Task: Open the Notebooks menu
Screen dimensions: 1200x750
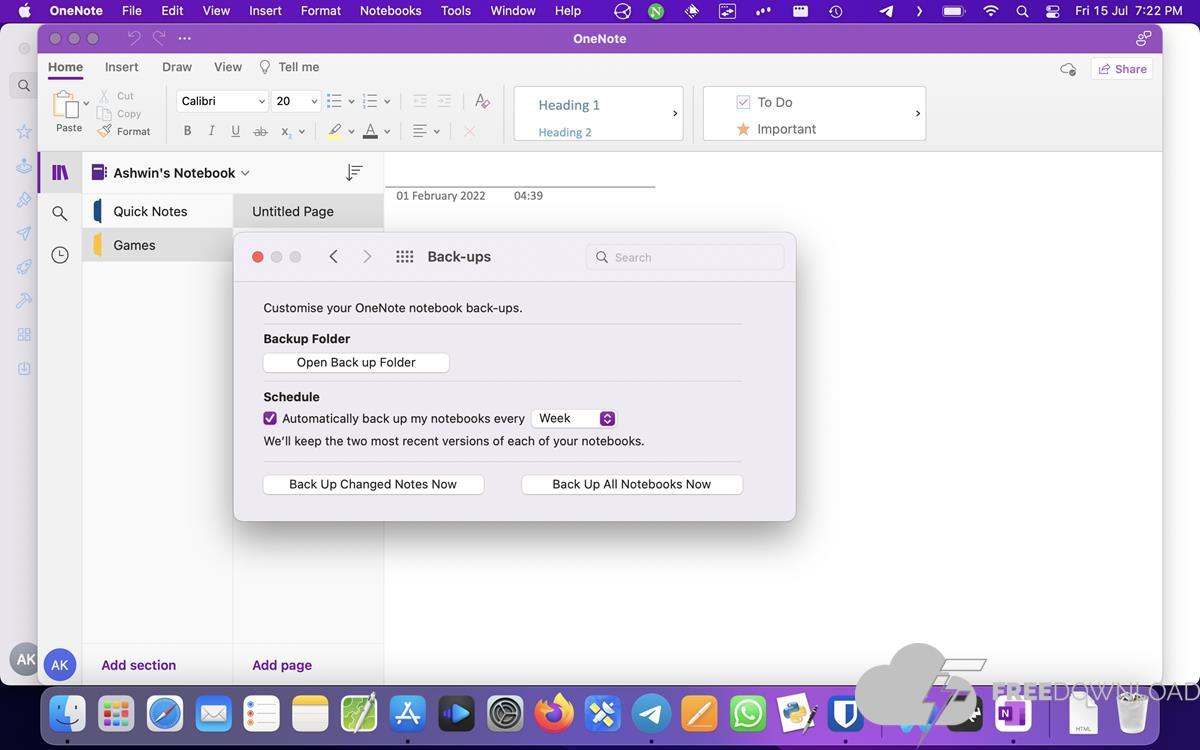Action: (x=390, y=11)
